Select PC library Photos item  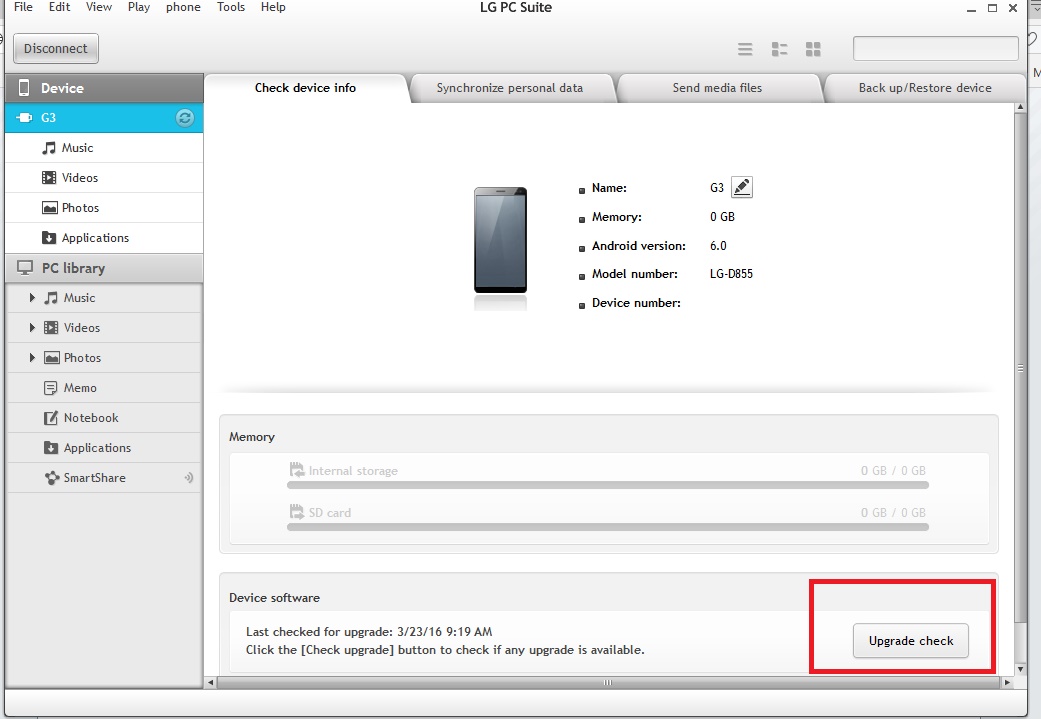[x=104, y=358]
